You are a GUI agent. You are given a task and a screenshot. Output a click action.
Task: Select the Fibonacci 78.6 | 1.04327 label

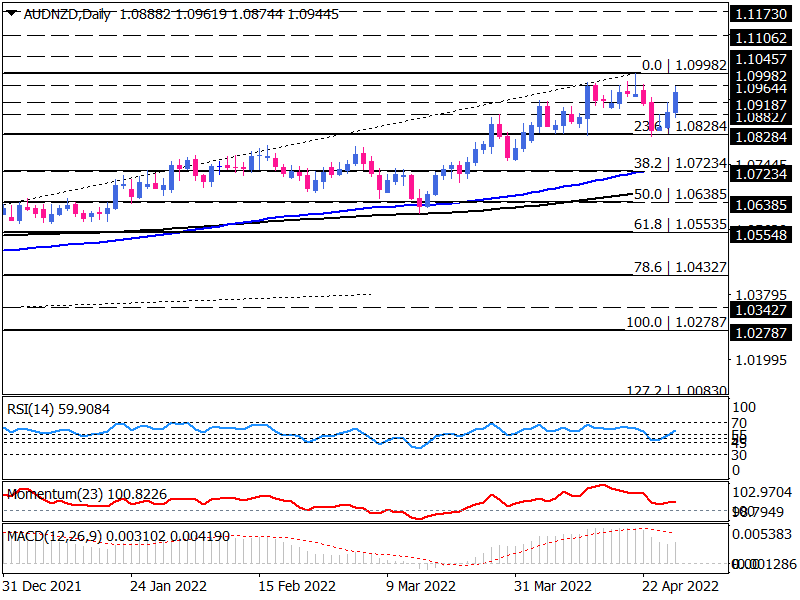click(680, 267)
